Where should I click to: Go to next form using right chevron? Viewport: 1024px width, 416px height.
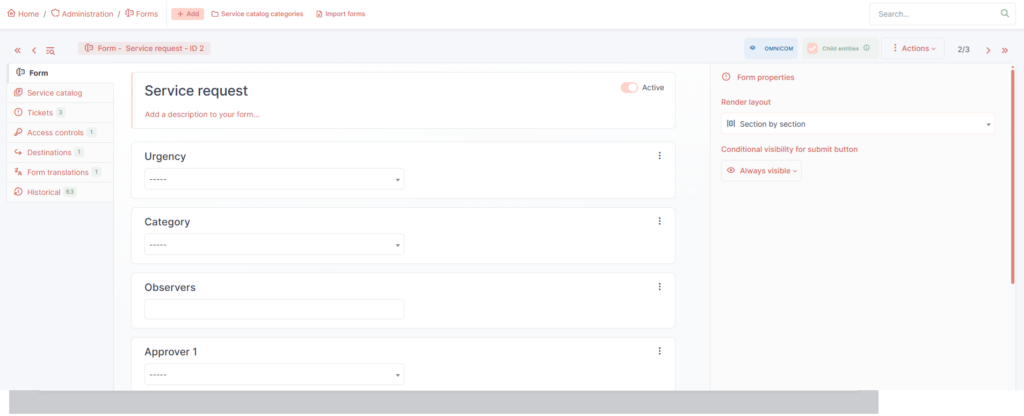click(x=988, y=49)
